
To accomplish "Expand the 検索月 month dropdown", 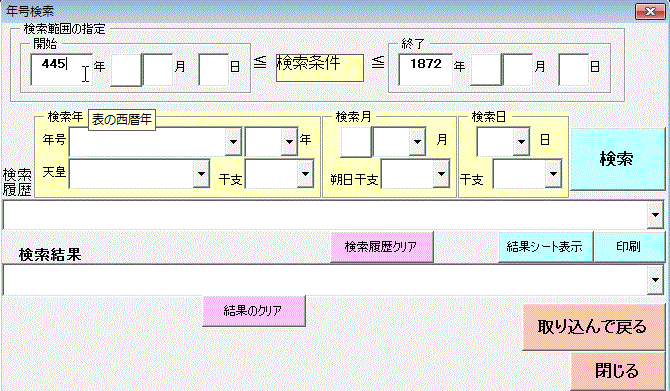I will click(x=417, y=141).
